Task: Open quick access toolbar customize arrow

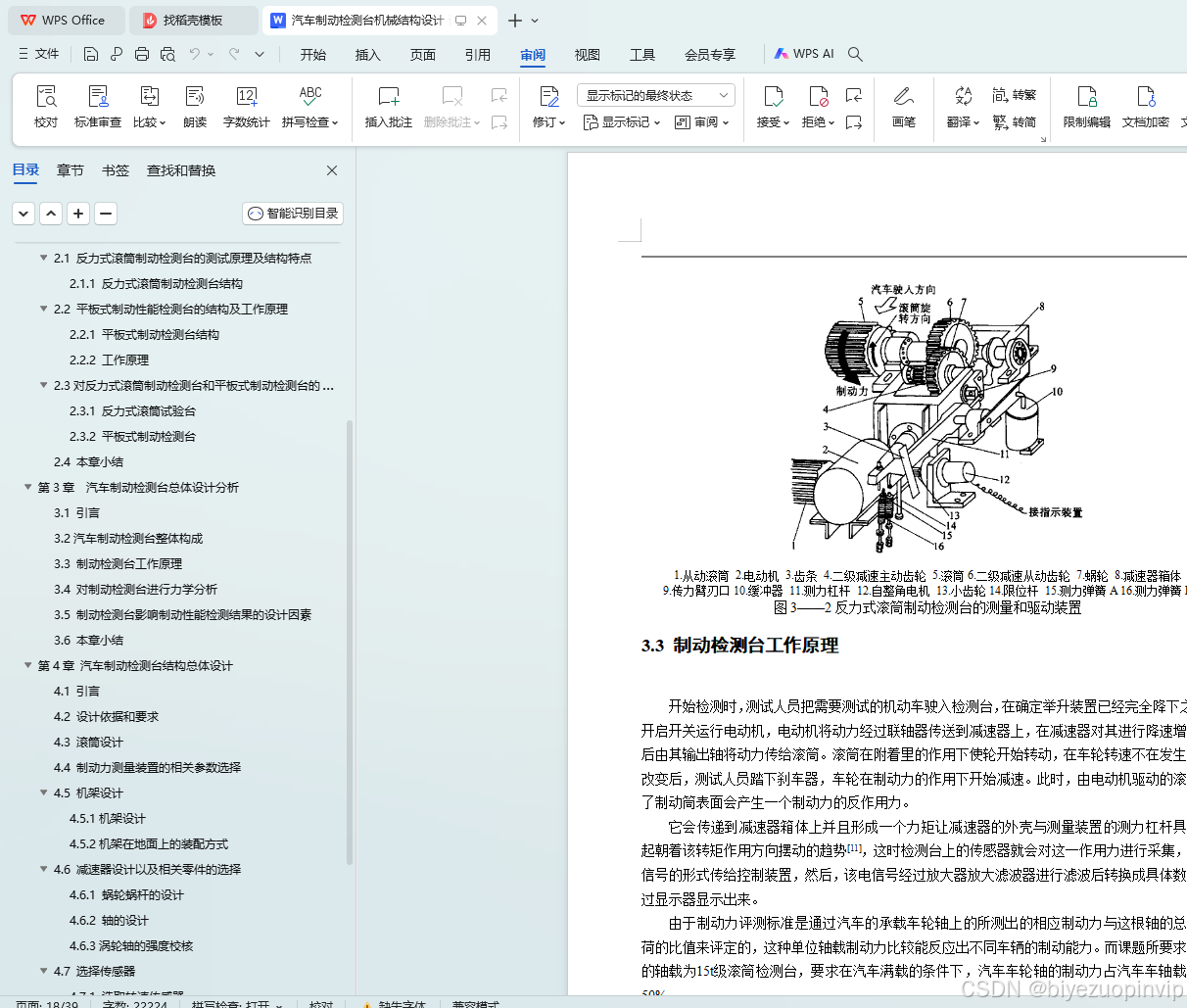Action: tap(259, 54)
